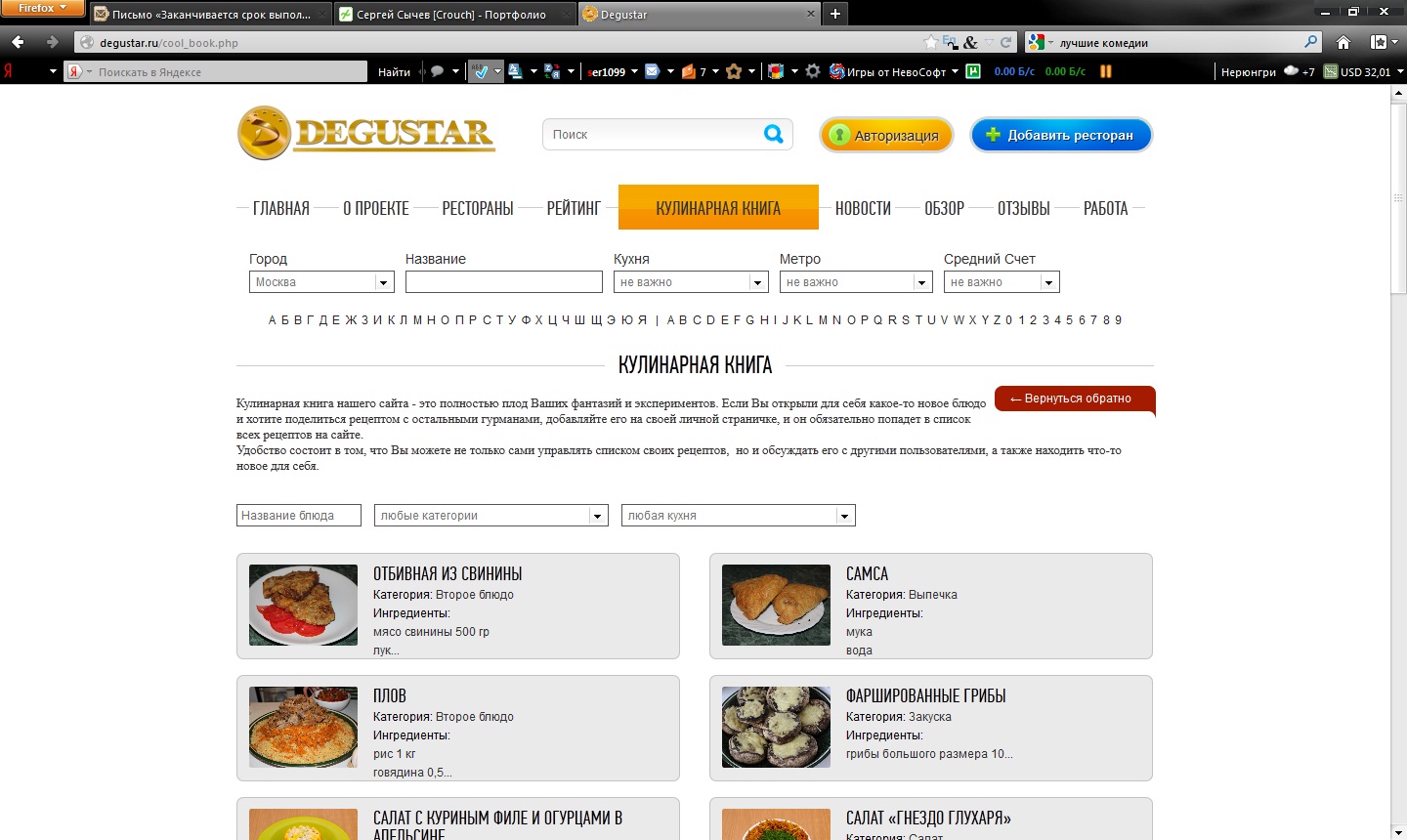1407x840 pixels.
Task: Open the bookmarks menu icon
Action: pos(1380,42)
